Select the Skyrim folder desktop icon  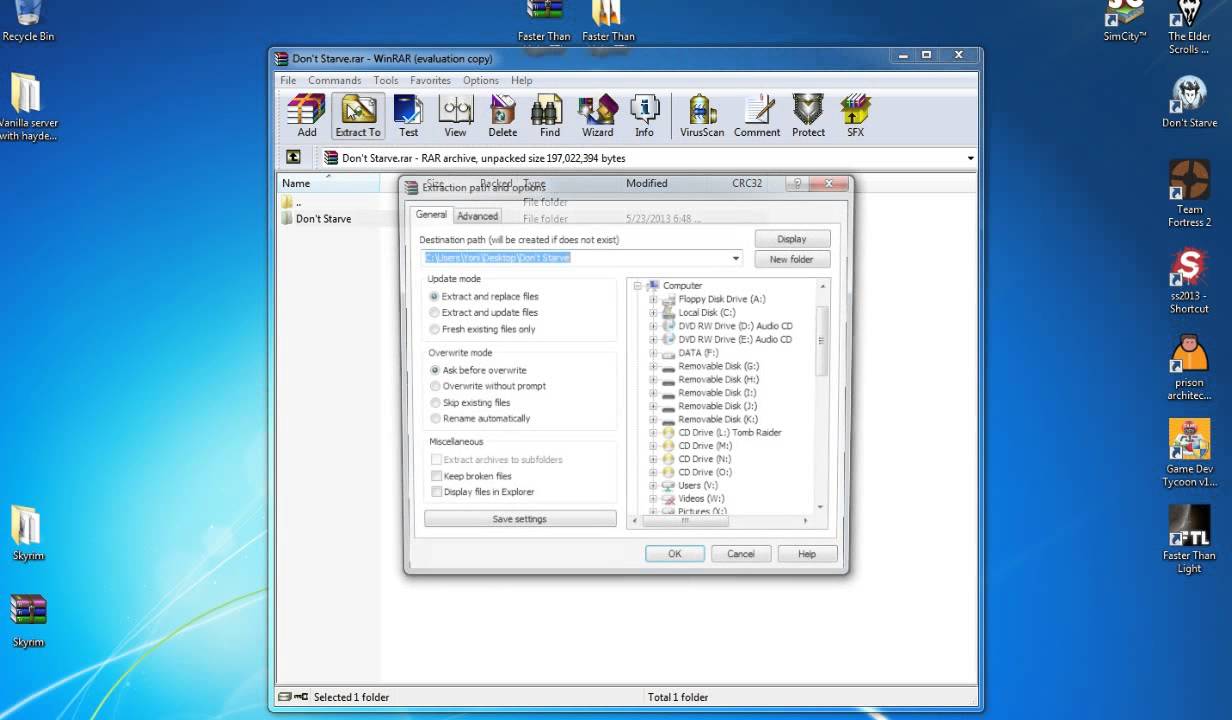click(x=27, y=533)
